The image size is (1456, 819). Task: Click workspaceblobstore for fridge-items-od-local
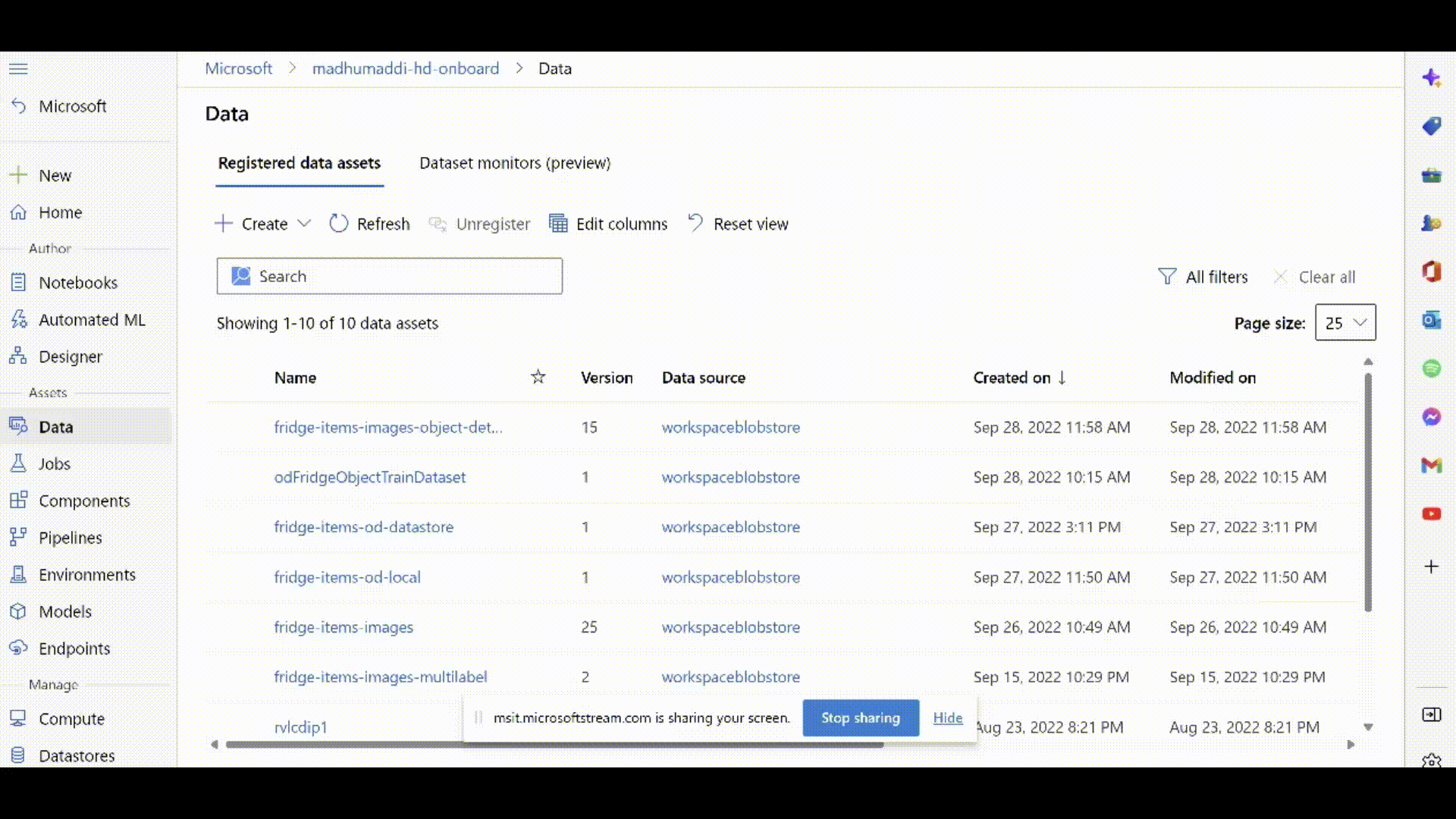(x=731, y=576)
